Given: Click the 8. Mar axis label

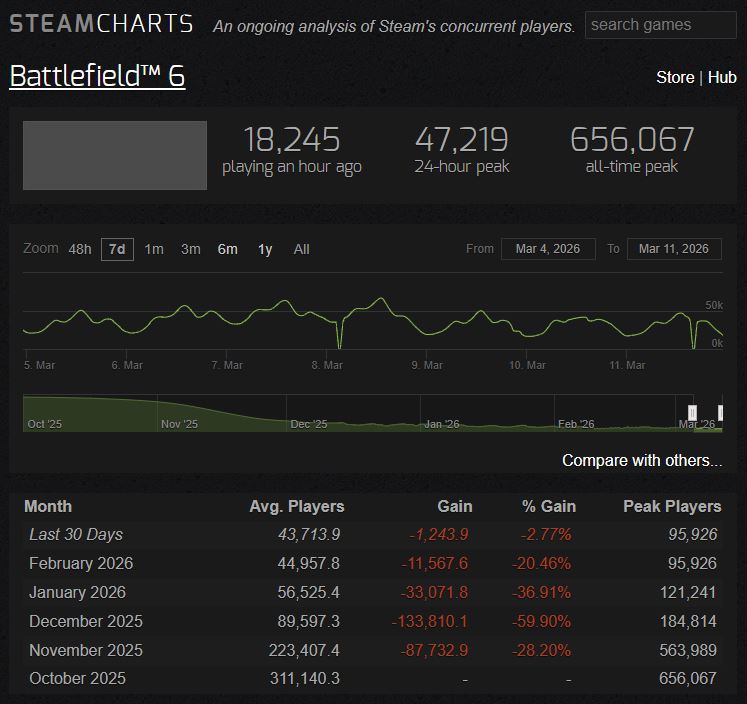Looking at the screenshot, I should (x=327, y=365).
